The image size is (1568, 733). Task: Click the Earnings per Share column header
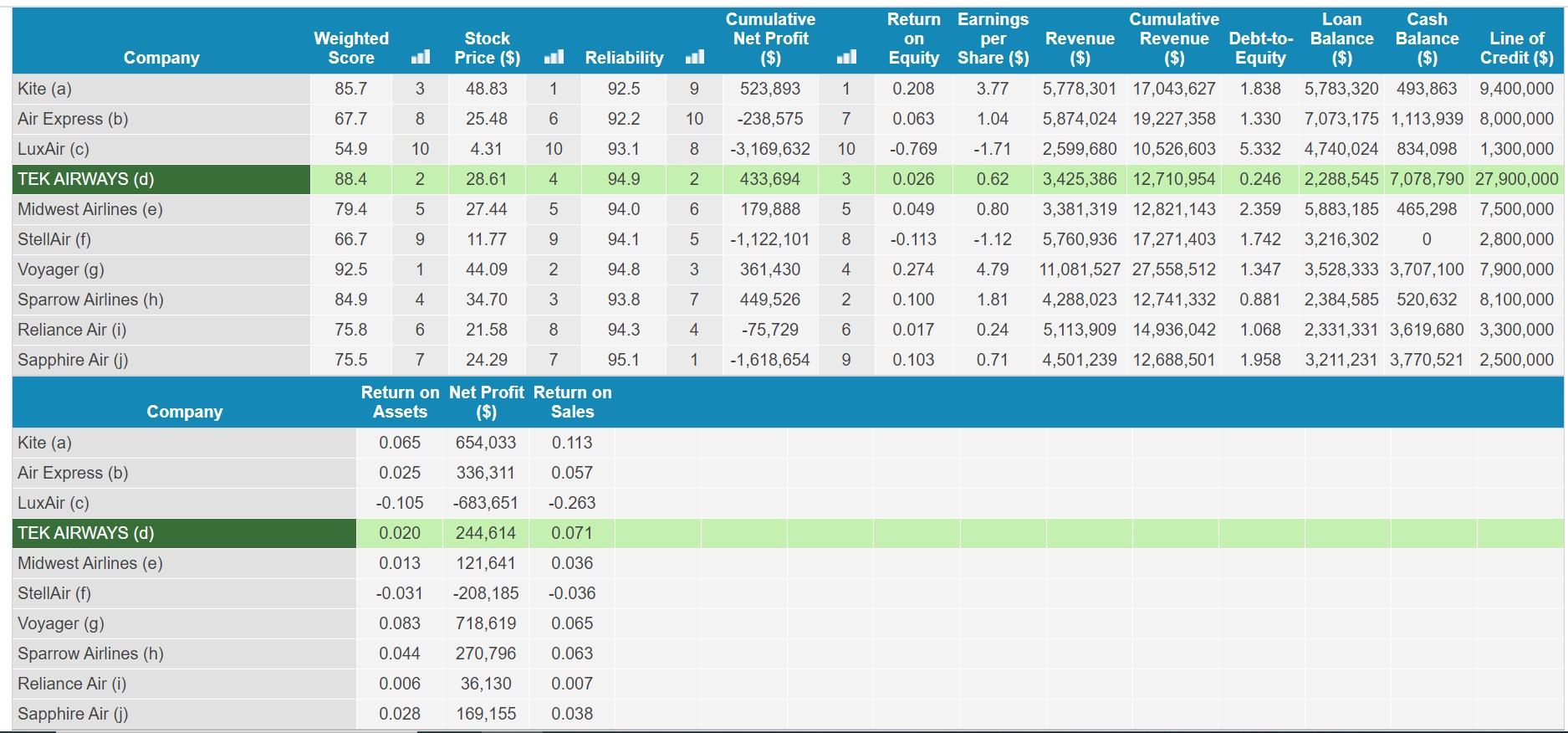[993, 38]
